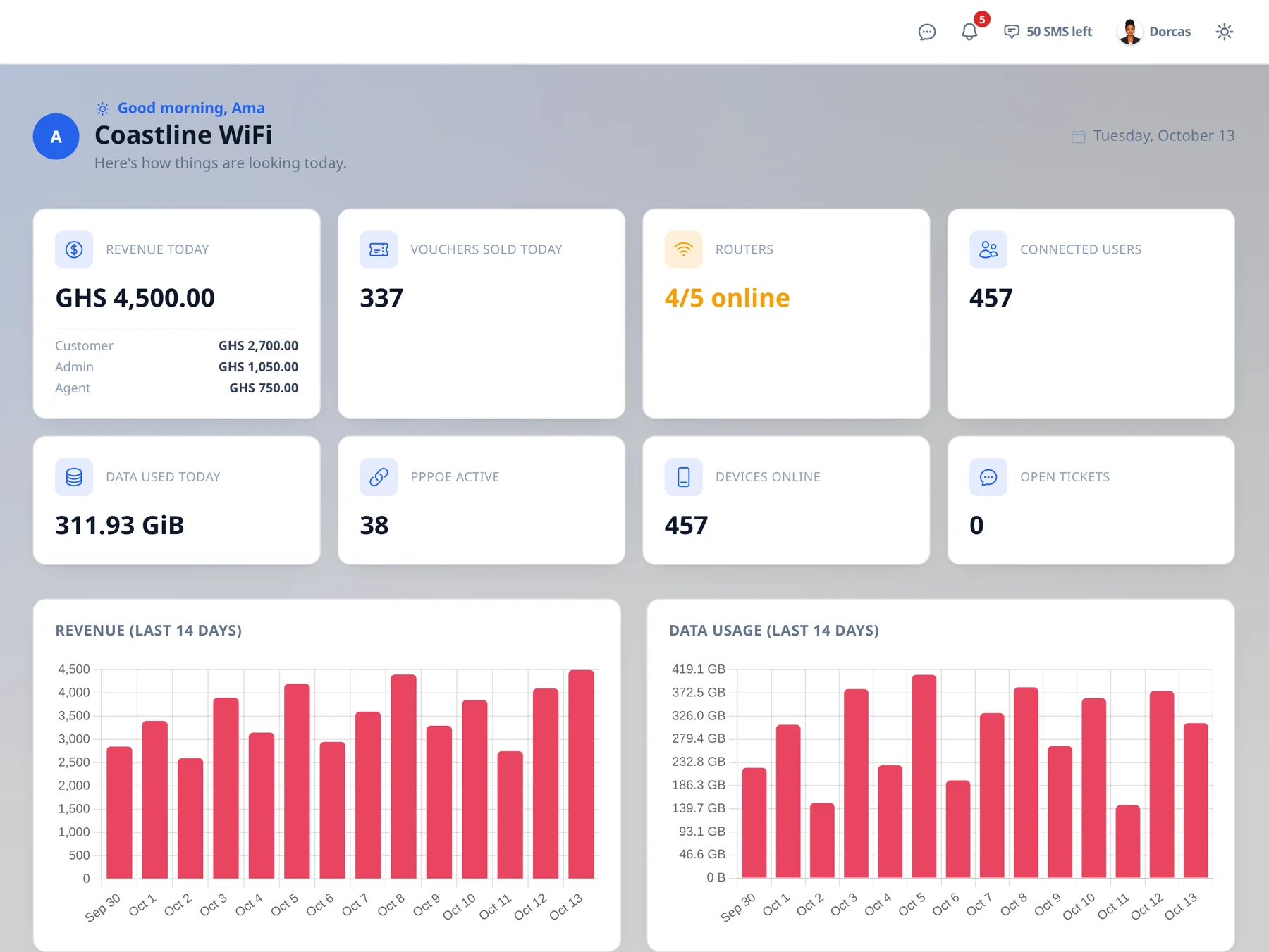
Task: Click the Oct 11 bar in revenue chart
Action: point(510,815)
